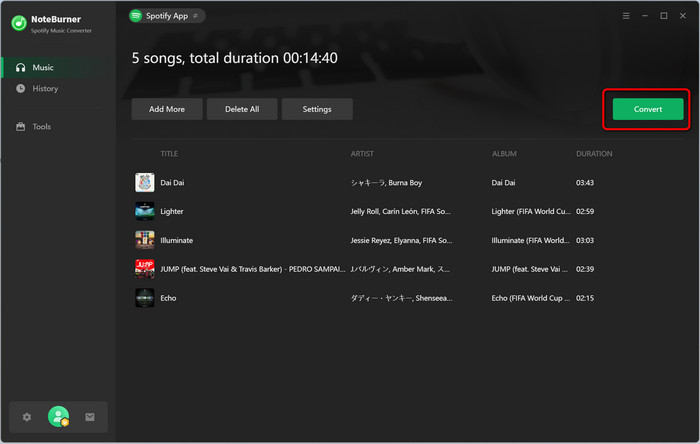
Task: Open the mail feedback icon
Action: point(90,417)
